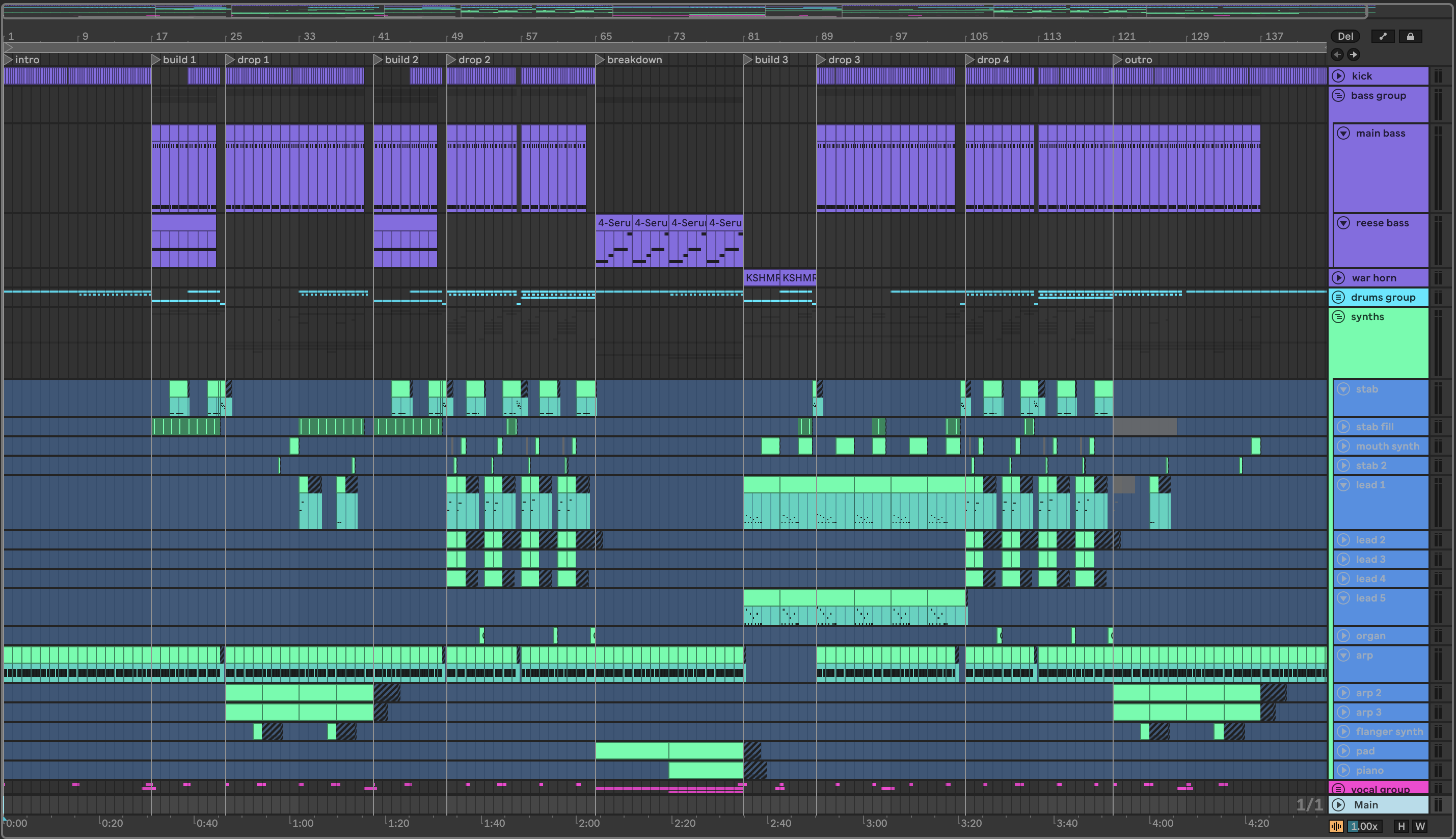
Task: Jump to the previous locator arrow
Action: click(1337, 55)
